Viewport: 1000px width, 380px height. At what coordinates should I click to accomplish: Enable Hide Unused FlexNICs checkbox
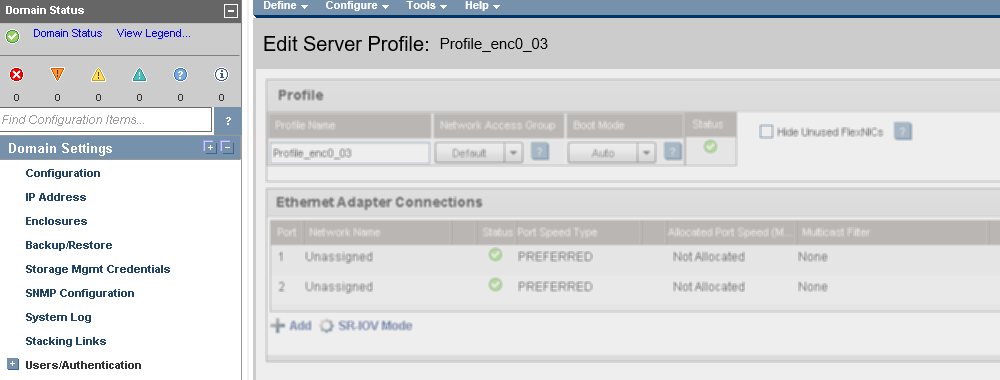point(766,132)
